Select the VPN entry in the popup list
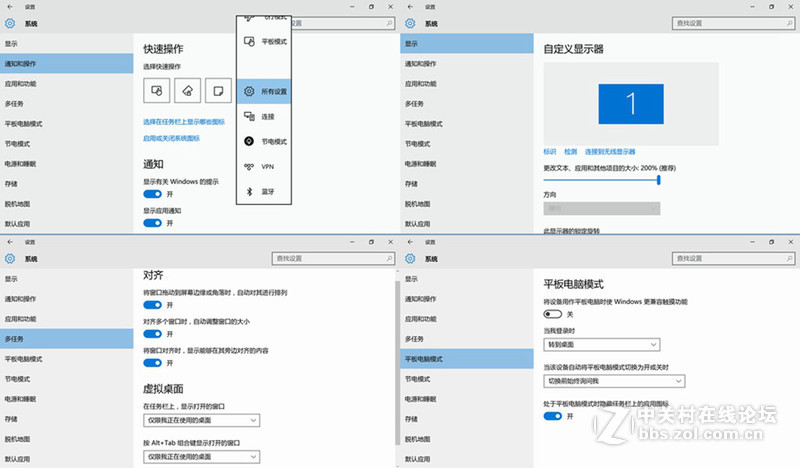Screen dimensions: 800x468 pos(264,166)
